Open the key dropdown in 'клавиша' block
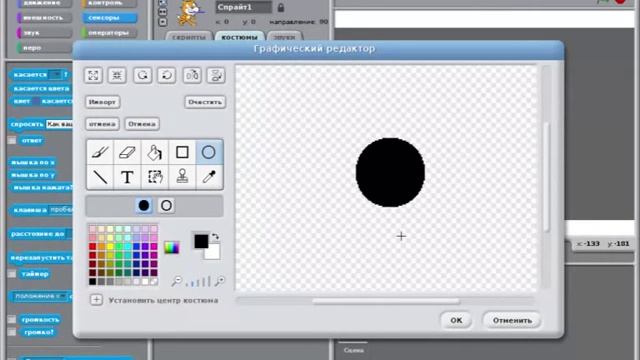 (61, 210)
